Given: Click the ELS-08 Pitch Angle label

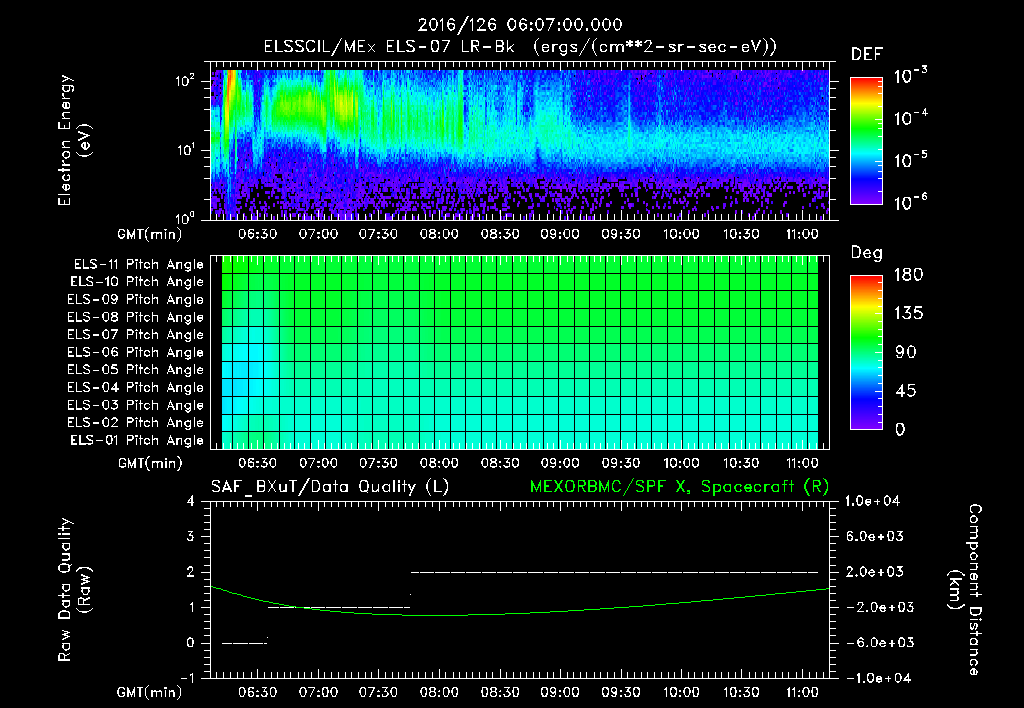Looking at the screenshot, I should click(x=136, y=317).
